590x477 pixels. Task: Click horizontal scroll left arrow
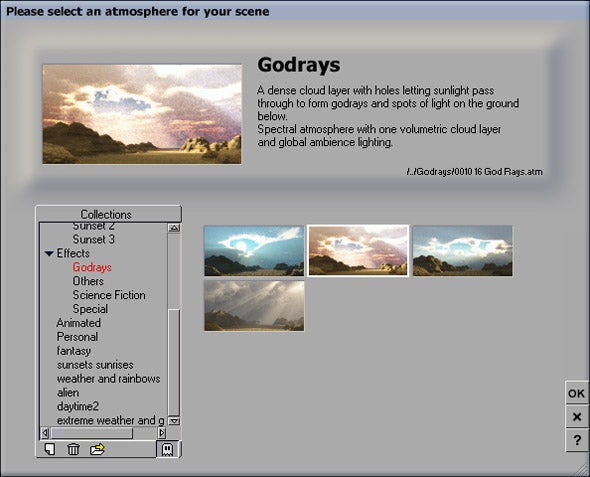(x=45, y=433)
